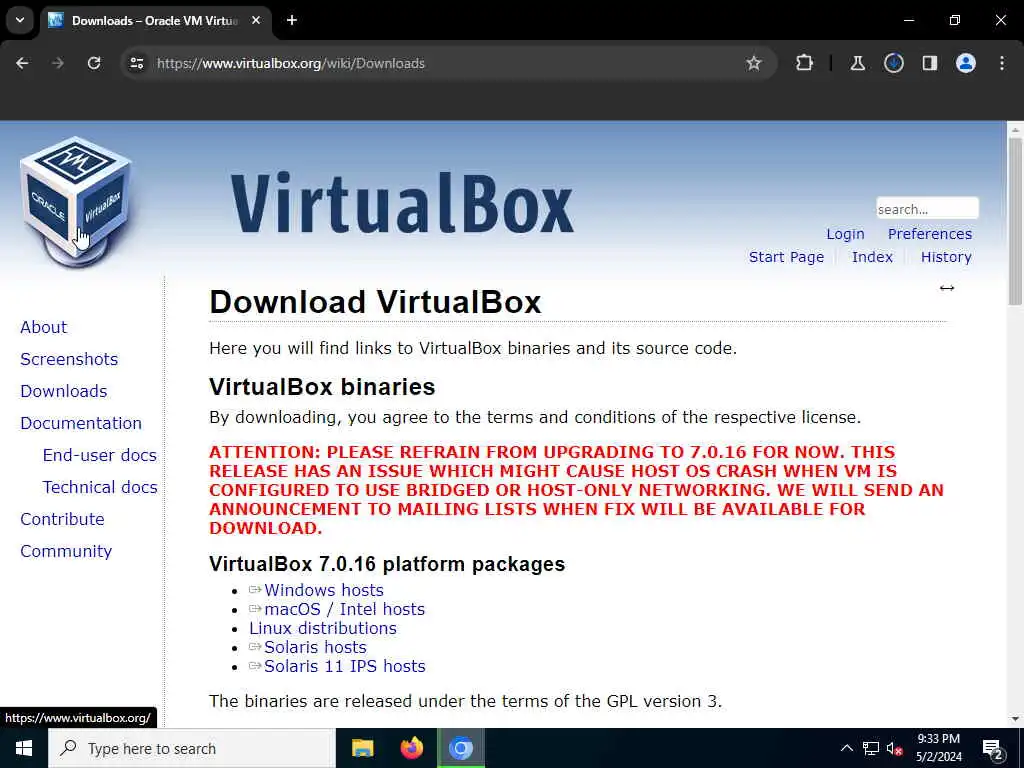Screen dimensions: 1024x768
Task: Bookmark this page with the star icon
Action: pyautogui.click(x=754, y=63)
